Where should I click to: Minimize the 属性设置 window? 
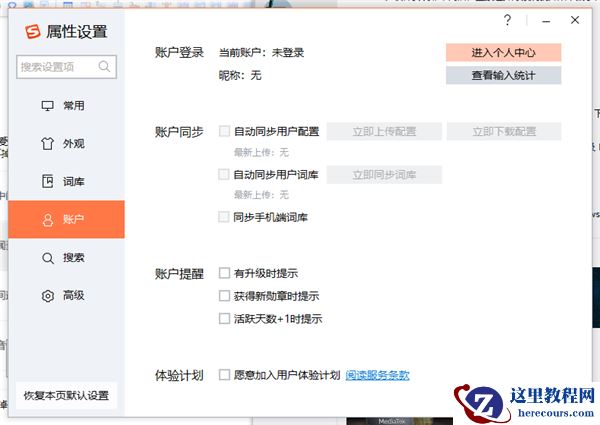pos(546,20)
